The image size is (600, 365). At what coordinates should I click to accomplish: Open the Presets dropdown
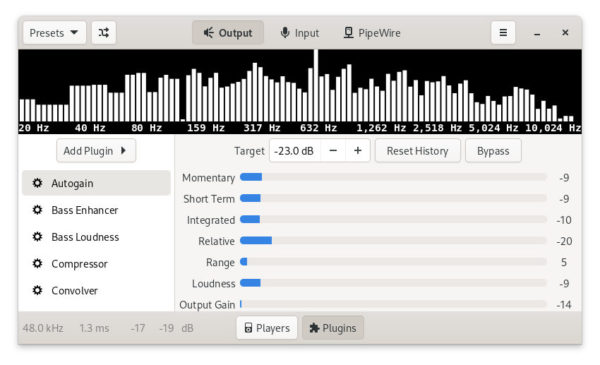coord(54,33)
